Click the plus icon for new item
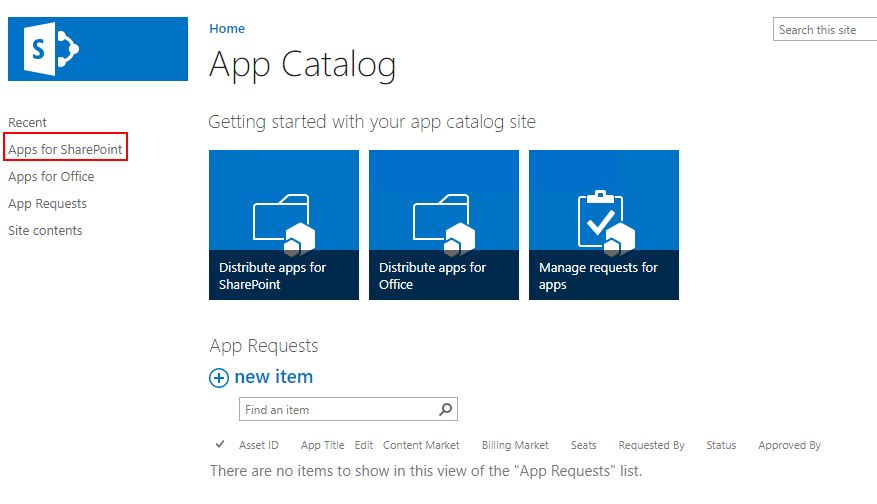877x504 pixels. click(219, 378)
